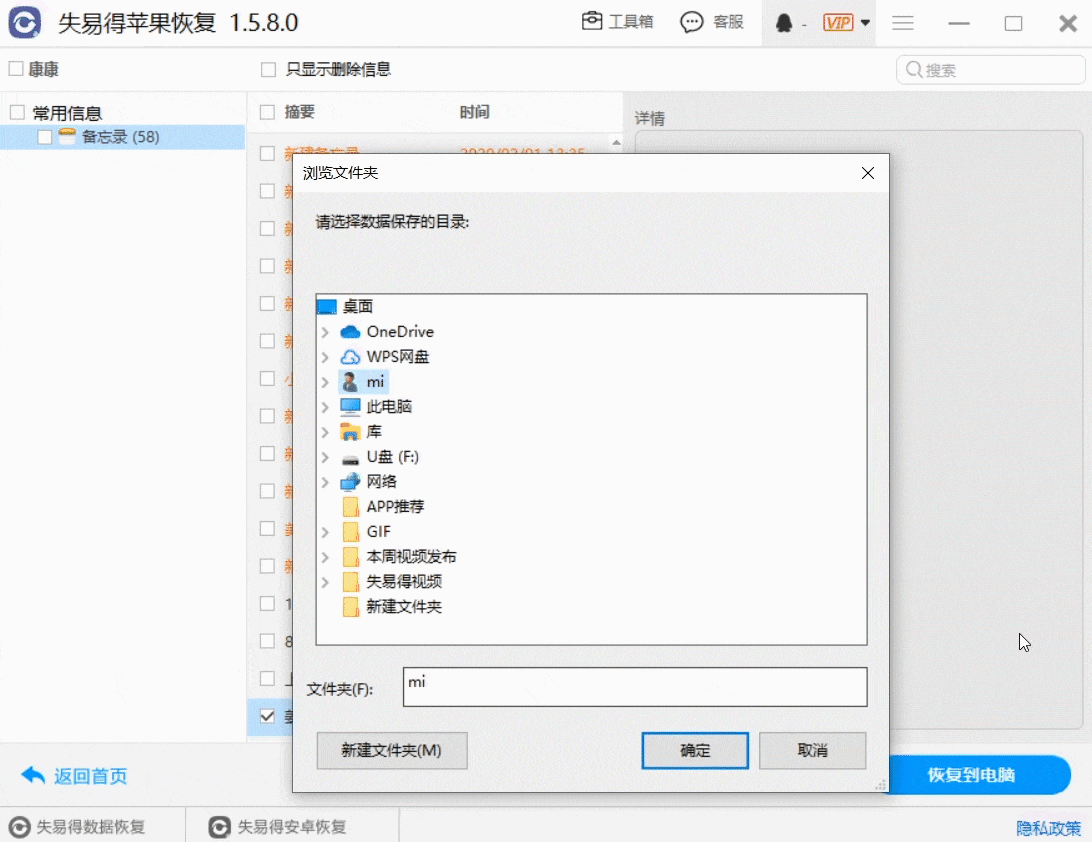Check the 备忘录 (58) checkbox

(45, 137)
